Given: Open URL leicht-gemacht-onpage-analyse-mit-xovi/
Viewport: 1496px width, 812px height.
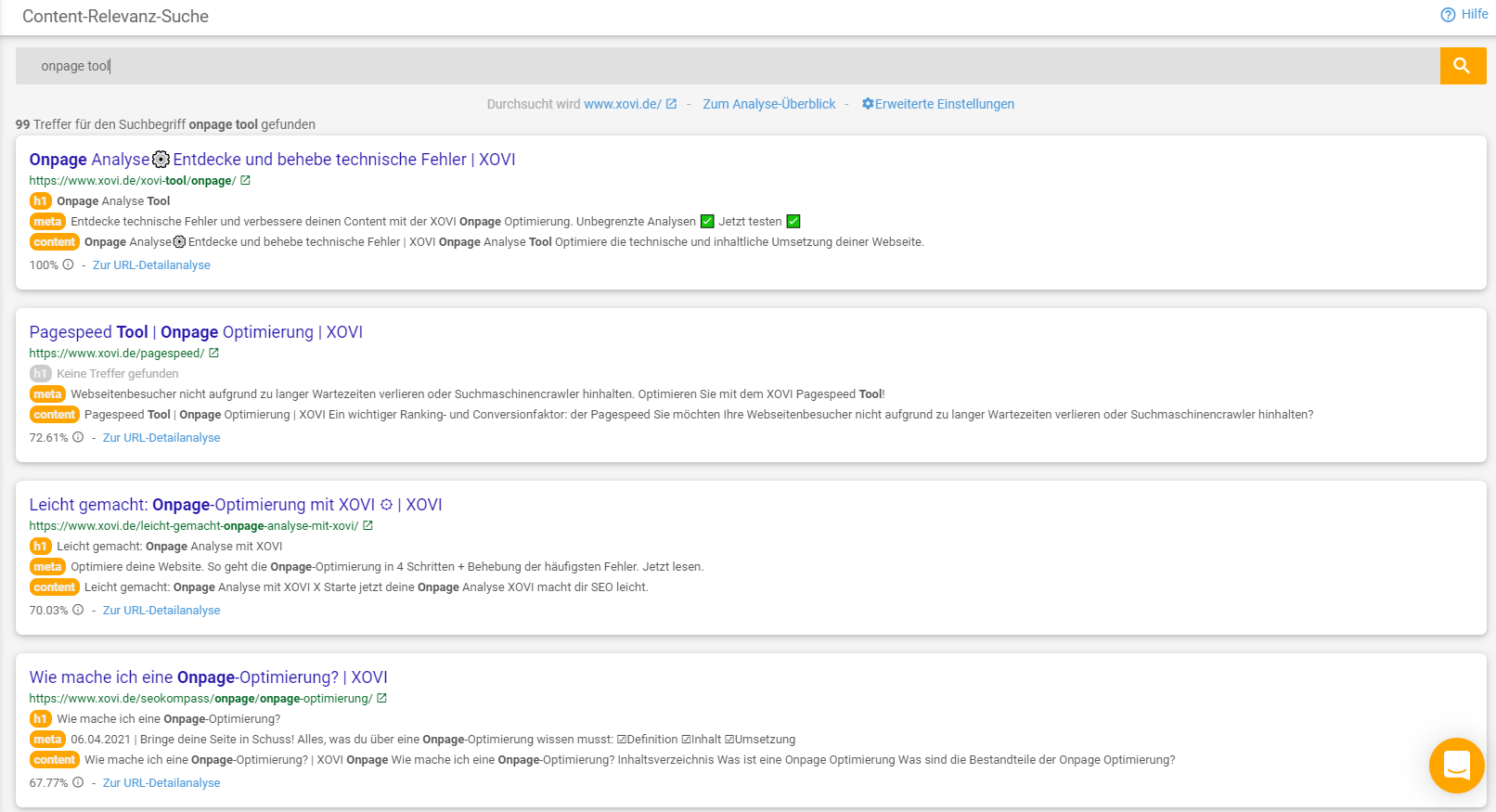Looking at the screenshot, I should pos(194,526).
